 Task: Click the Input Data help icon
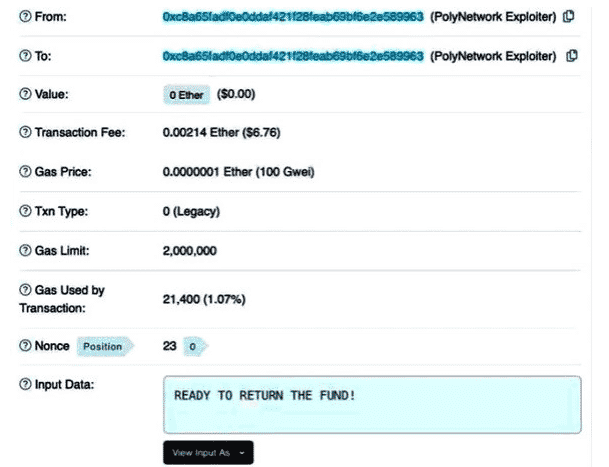coord(25,385)
